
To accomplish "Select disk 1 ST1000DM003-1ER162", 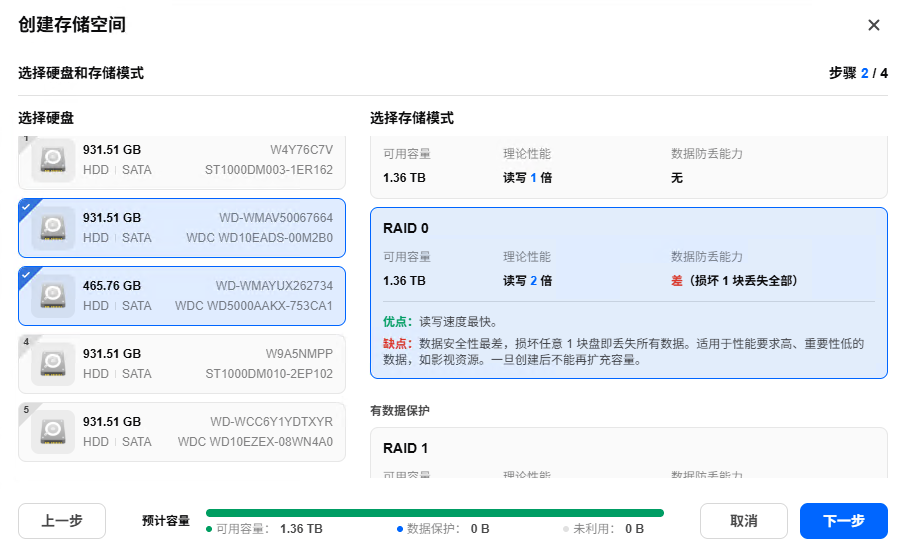I will tap(182, 163).
